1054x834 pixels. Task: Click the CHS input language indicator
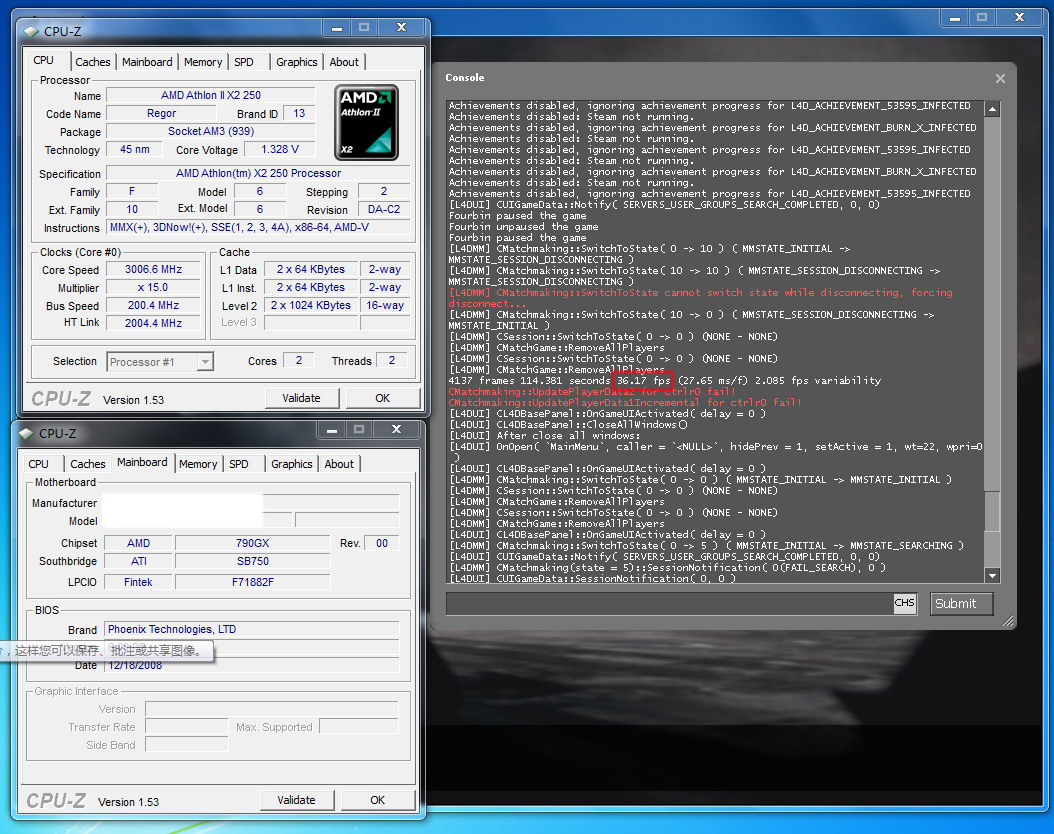pos(904,603)
